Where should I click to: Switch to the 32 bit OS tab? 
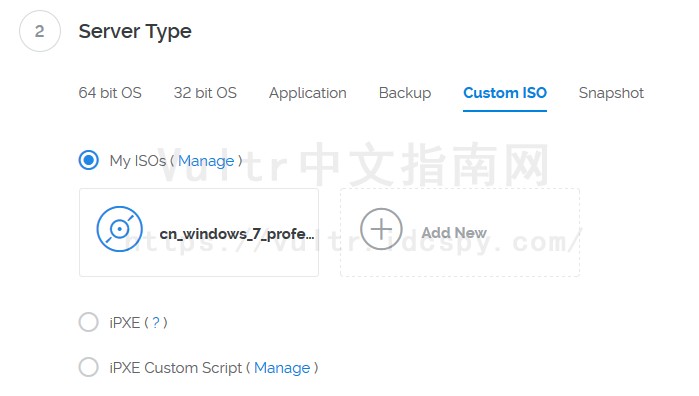(205, 93)
